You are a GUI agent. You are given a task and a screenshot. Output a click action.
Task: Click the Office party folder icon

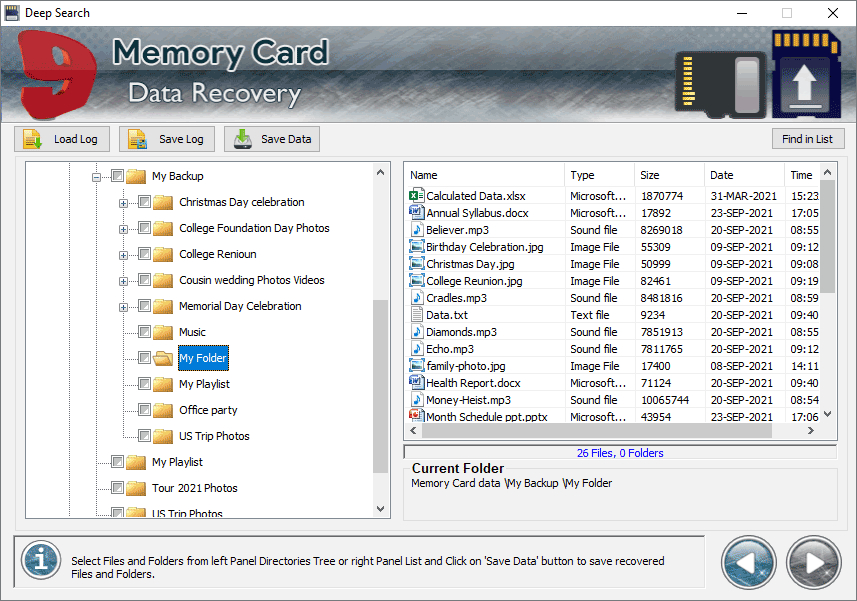tap(163, 410)
